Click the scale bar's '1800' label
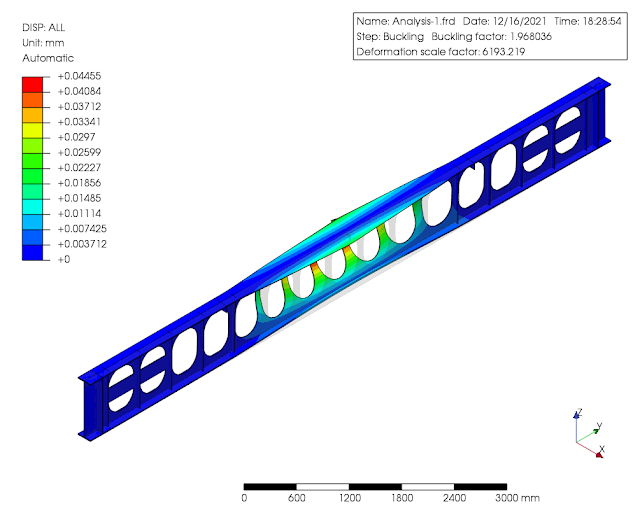Image resolution: width=640 pixels, height=506 pixels. point(402,498)
